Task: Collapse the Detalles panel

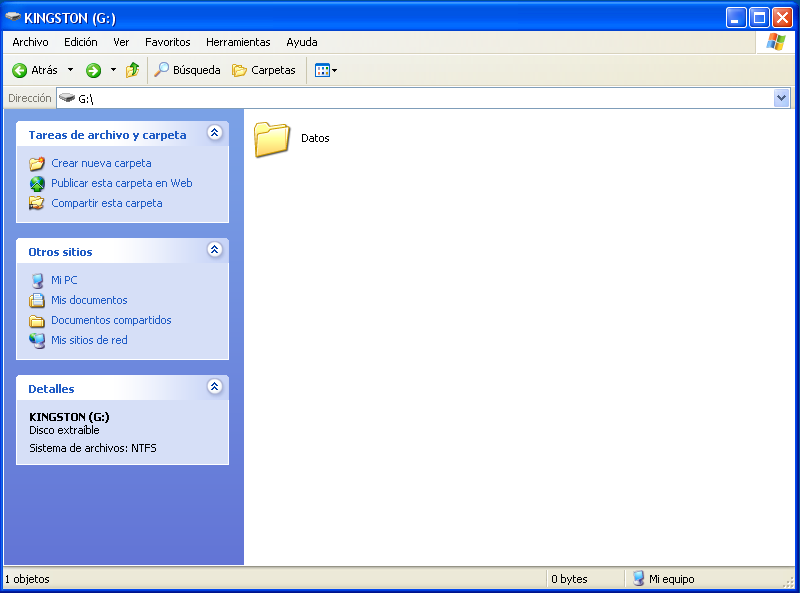Action: point(215,387)
